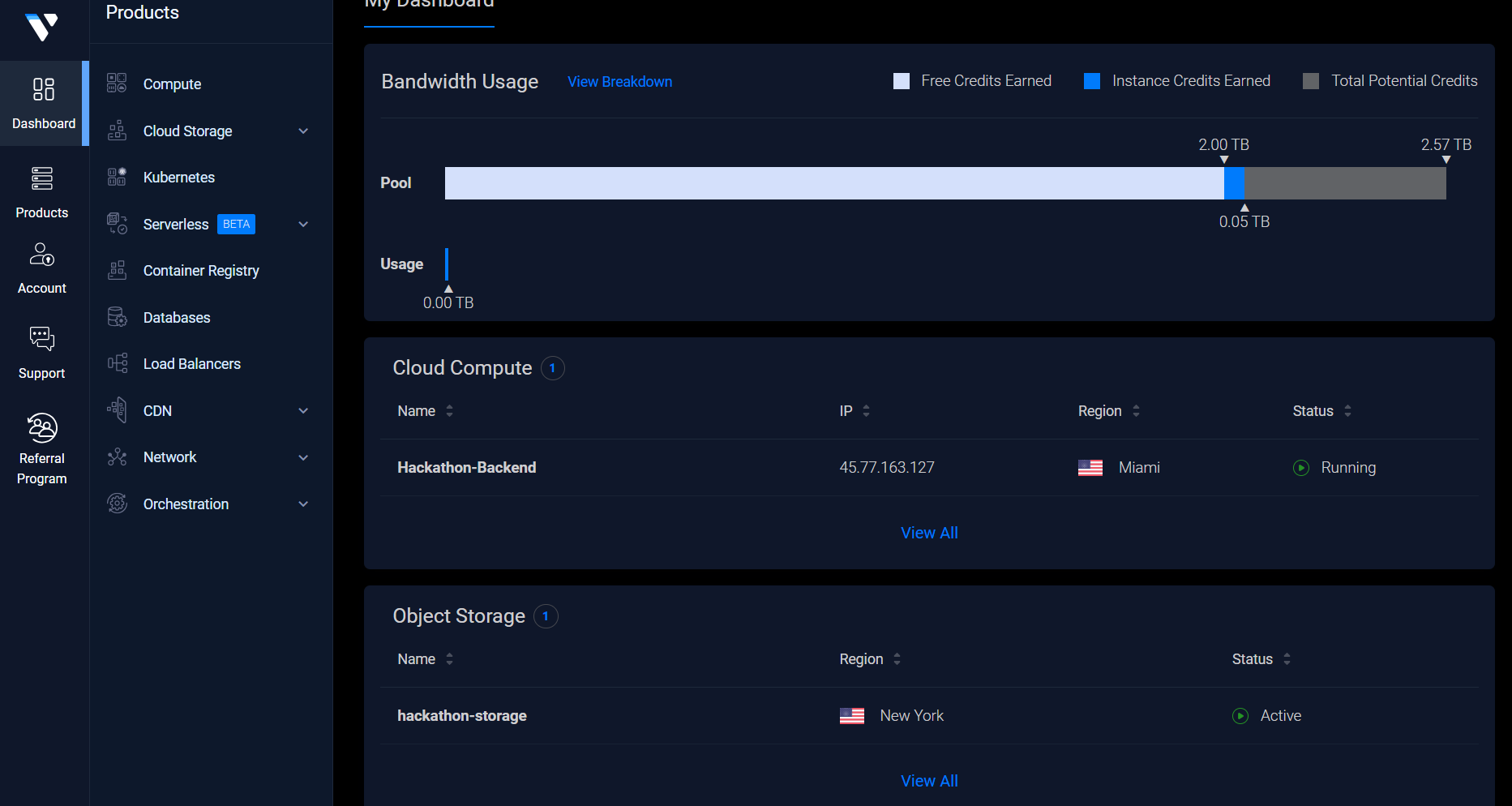Image resolution: width=1512 pixels, height=806 pixels.
Task: Expand the Network submenu chevron
Action: point(303,457)
